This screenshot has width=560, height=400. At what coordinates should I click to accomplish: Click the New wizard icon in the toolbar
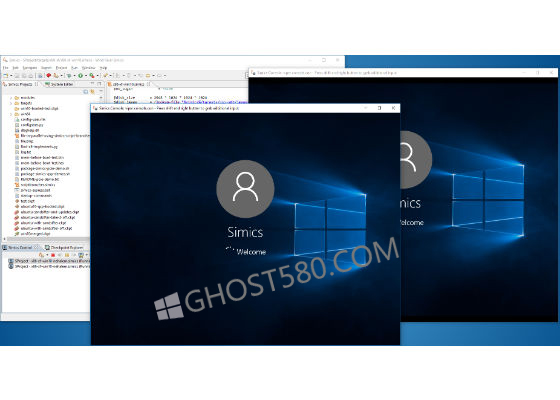[x=6, y=75]
